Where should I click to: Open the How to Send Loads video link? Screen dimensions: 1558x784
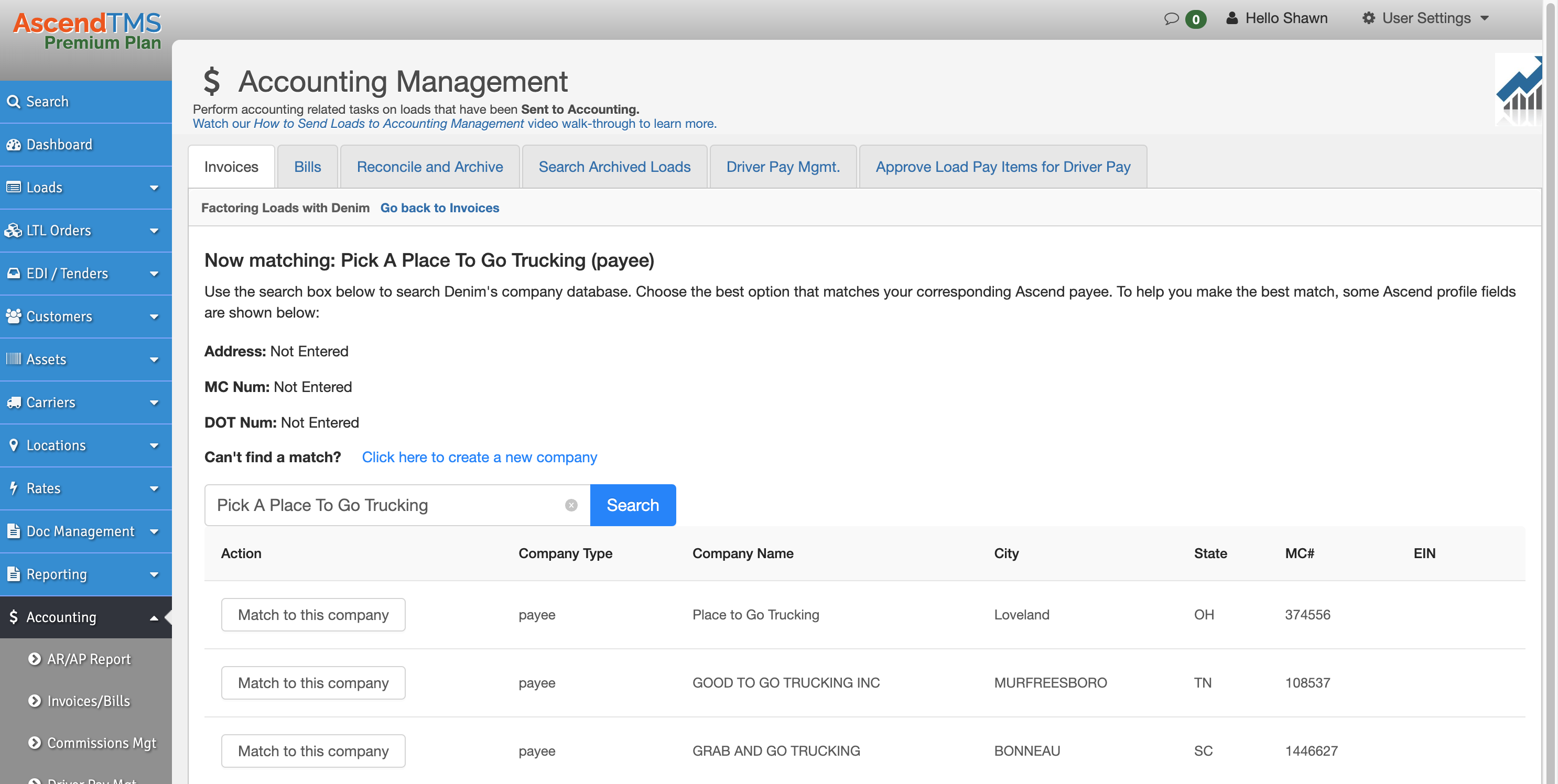pos(454,123)
